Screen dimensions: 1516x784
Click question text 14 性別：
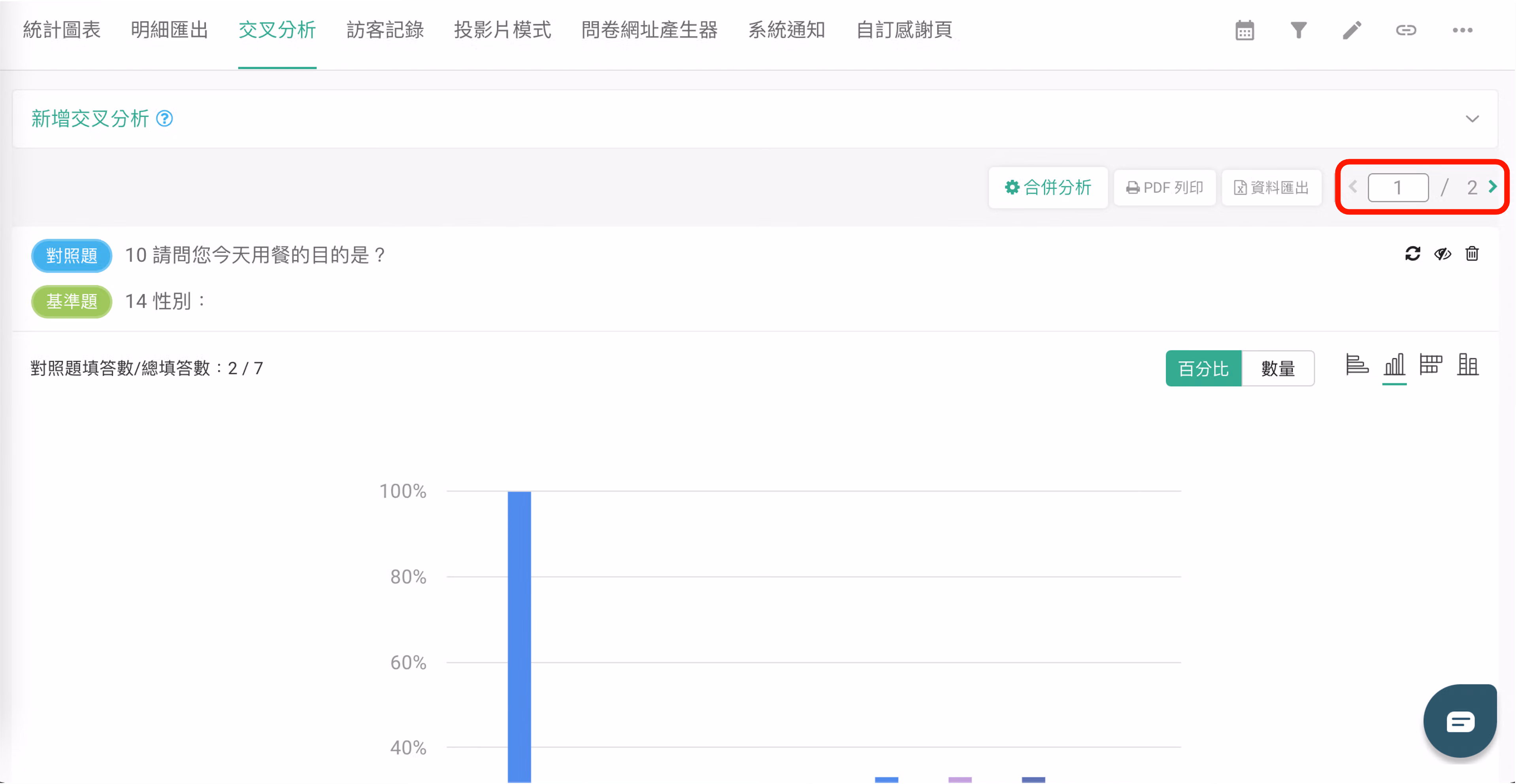click(166, 302)
